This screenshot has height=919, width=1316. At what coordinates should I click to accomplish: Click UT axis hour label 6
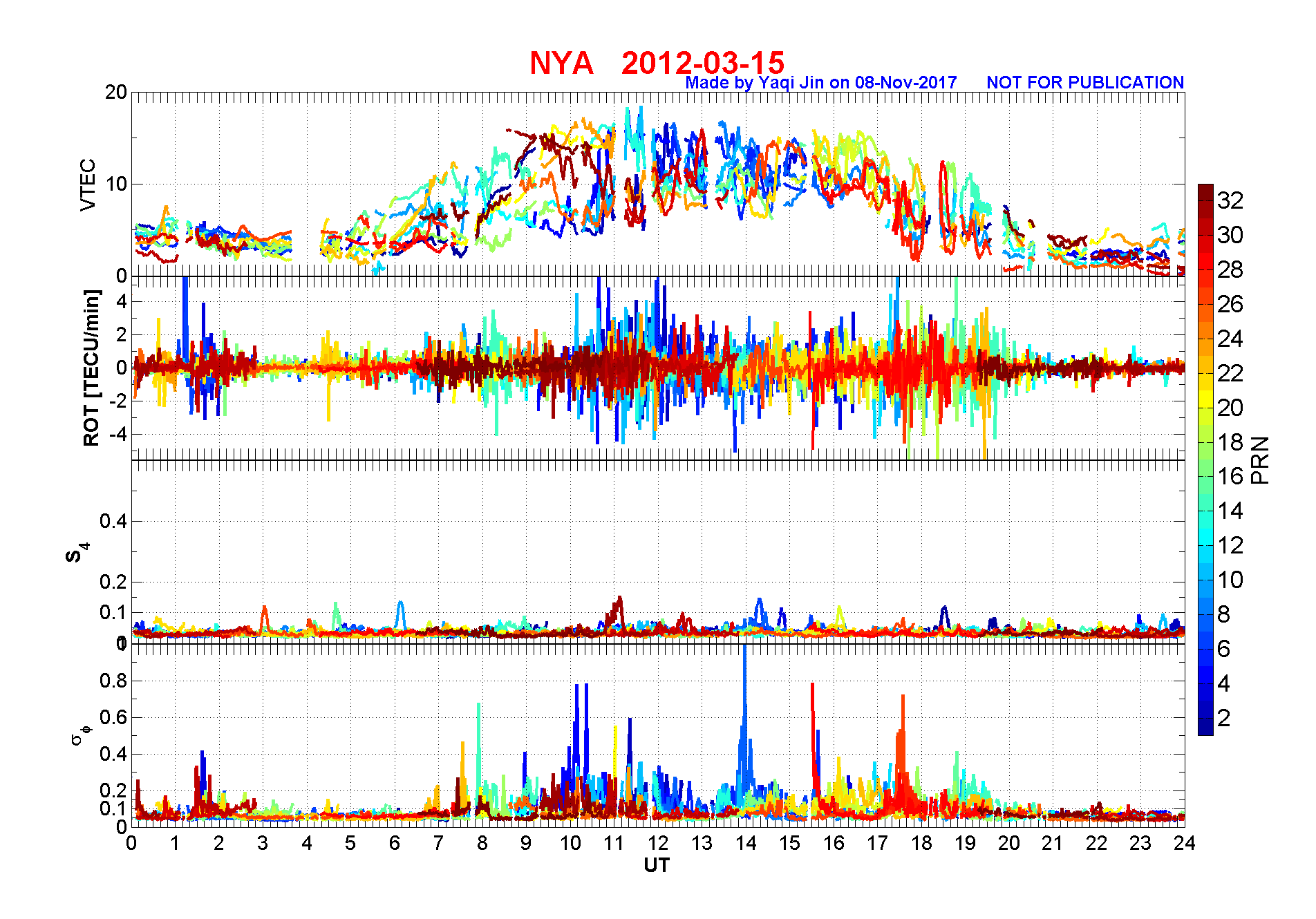coord(395,843)
